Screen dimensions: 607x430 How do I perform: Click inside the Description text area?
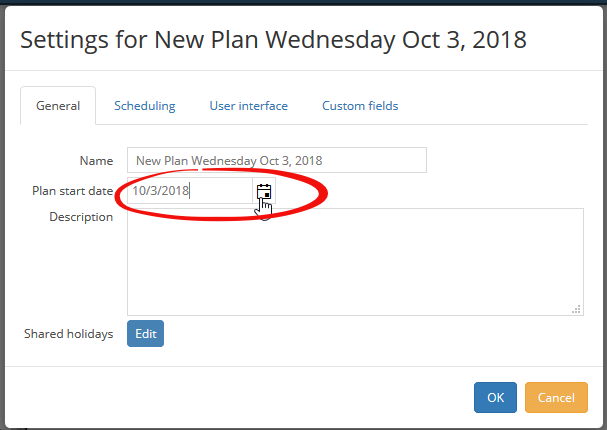355,262
